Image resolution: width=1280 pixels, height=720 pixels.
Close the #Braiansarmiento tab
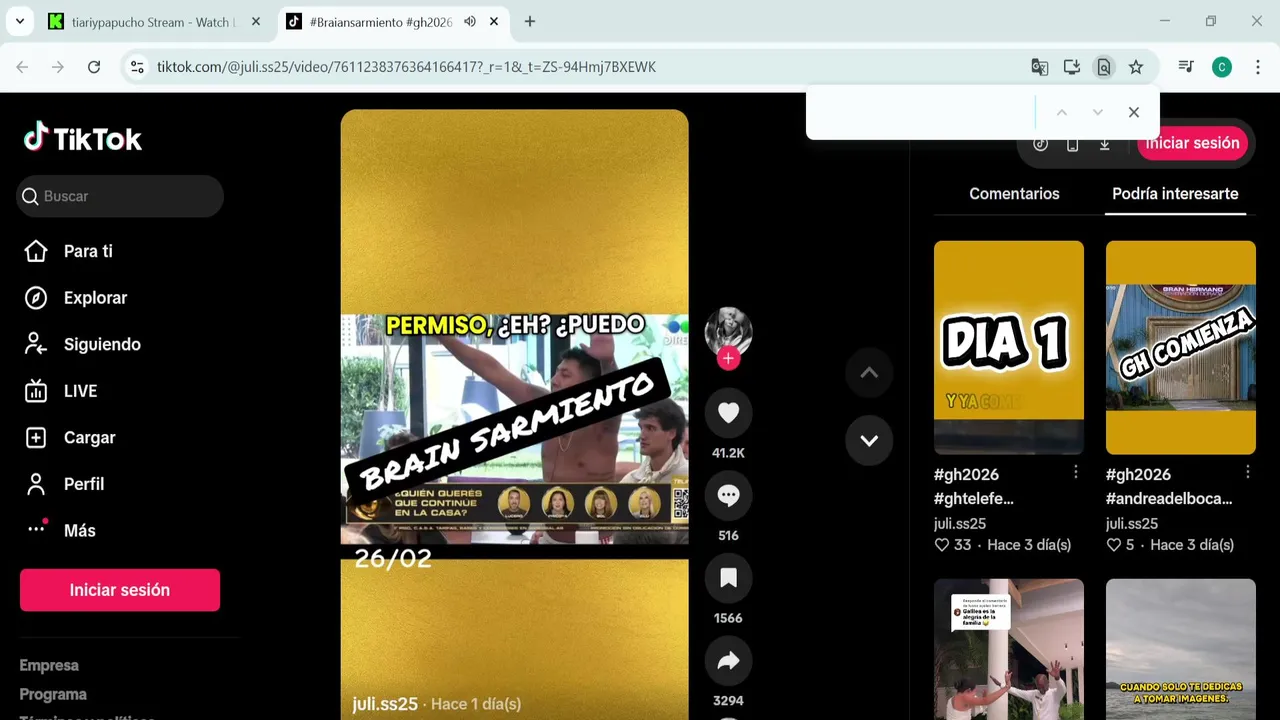point(494,21)
